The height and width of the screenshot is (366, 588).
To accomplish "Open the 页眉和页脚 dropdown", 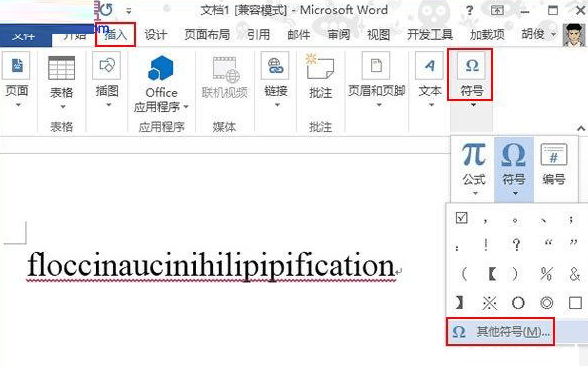I will 376,80.
